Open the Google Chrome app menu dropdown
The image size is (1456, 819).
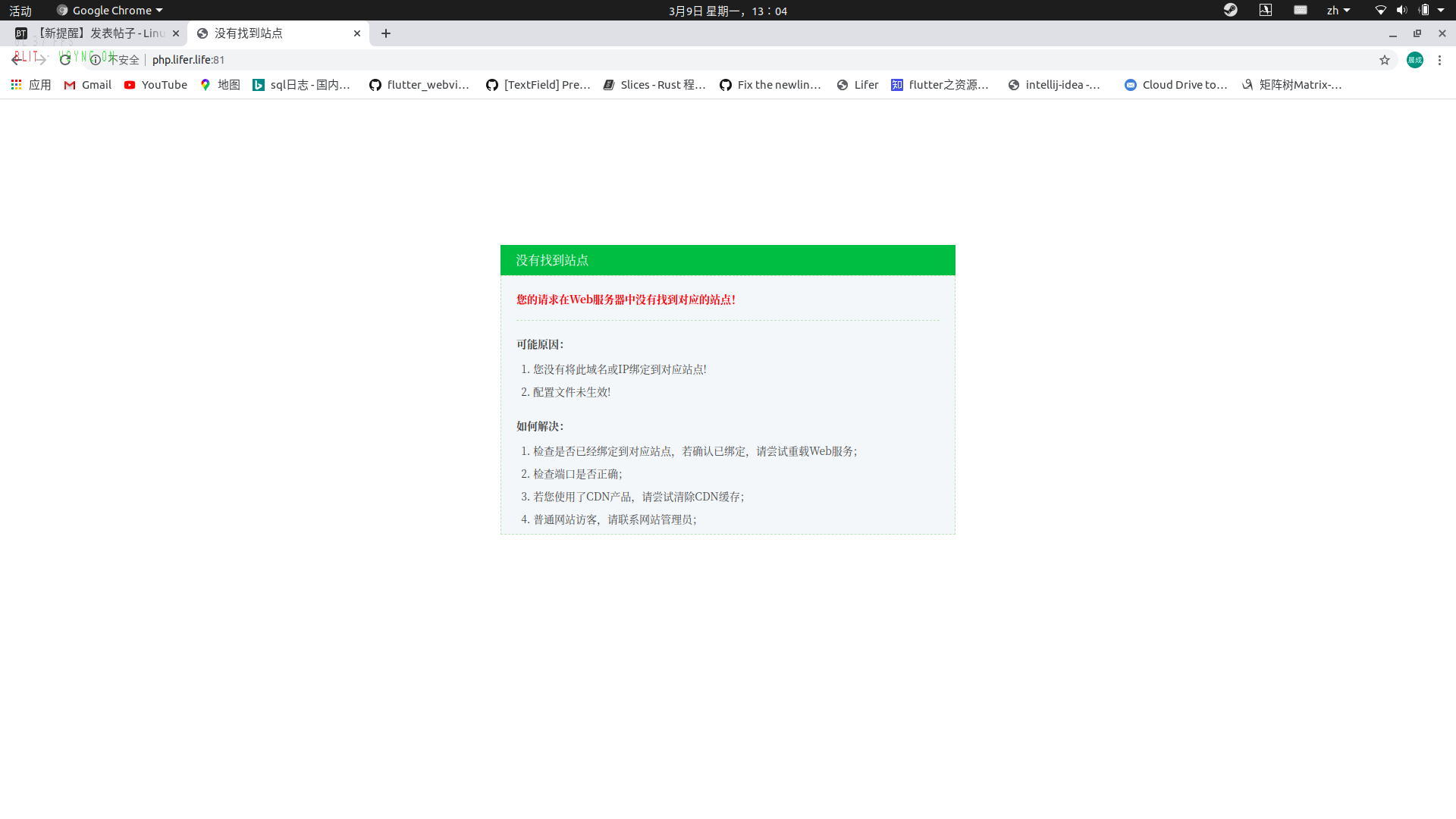click(x=110, y=10)
